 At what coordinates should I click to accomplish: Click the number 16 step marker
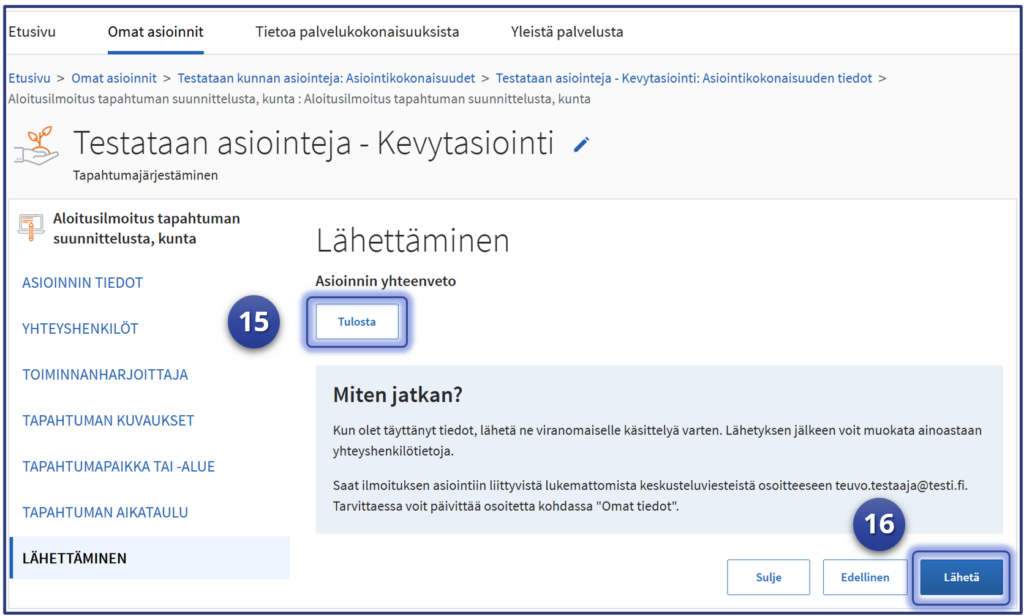(878, 524)
